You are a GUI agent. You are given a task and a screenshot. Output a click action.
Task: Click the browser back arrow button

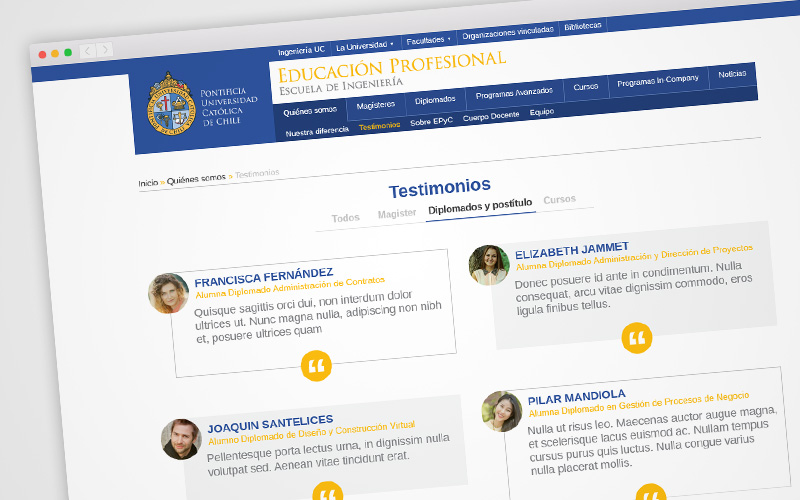pyautogui.click(x=88, y=51)
